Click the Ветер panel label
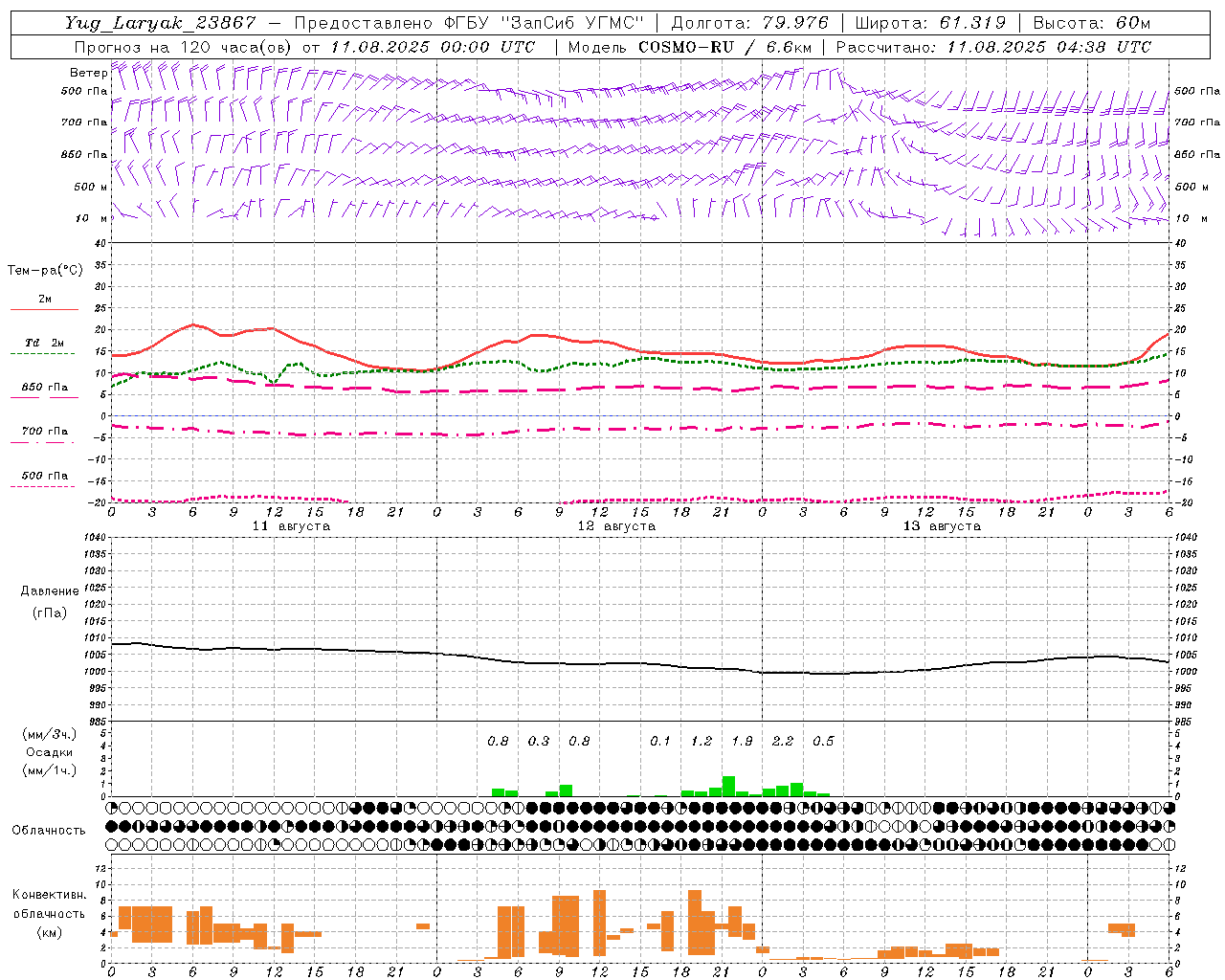1225x980 pixels. pyautogui.click(x=88, y=73)
